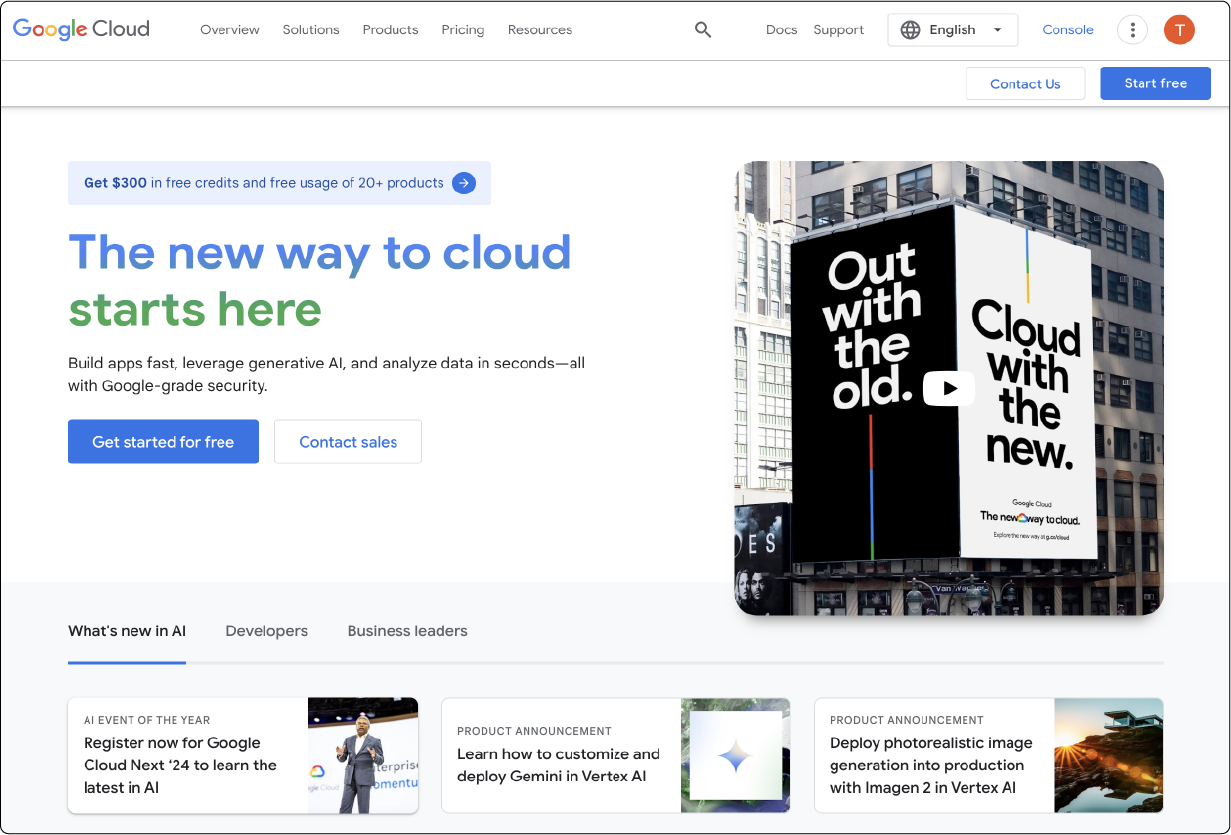Open the search magnifier icon
1231x835 pixels.
click(703, 30)
